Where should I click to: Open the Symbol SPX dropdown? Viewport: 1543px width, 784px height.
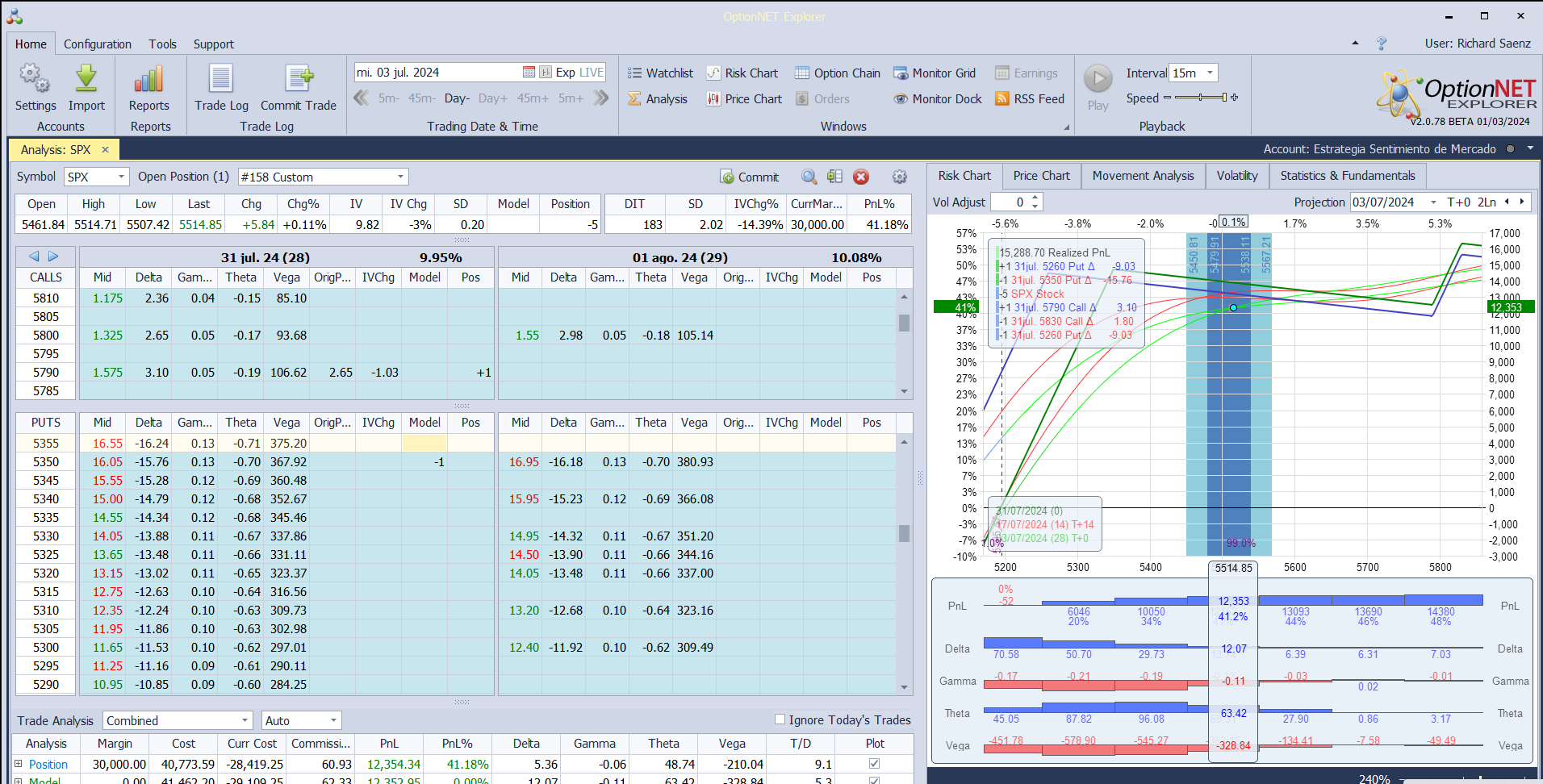[122, 177]
